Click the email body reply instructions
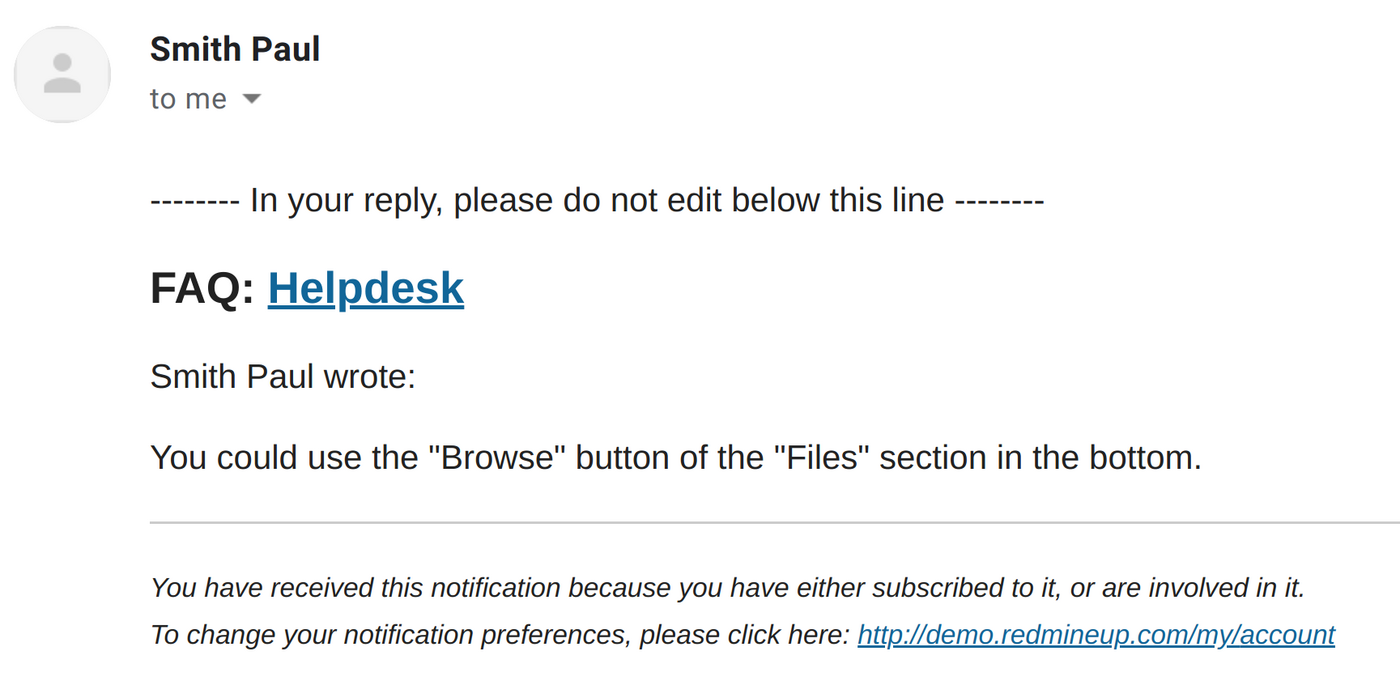The width and height of the screenshot is (1400, 681). 597,200
